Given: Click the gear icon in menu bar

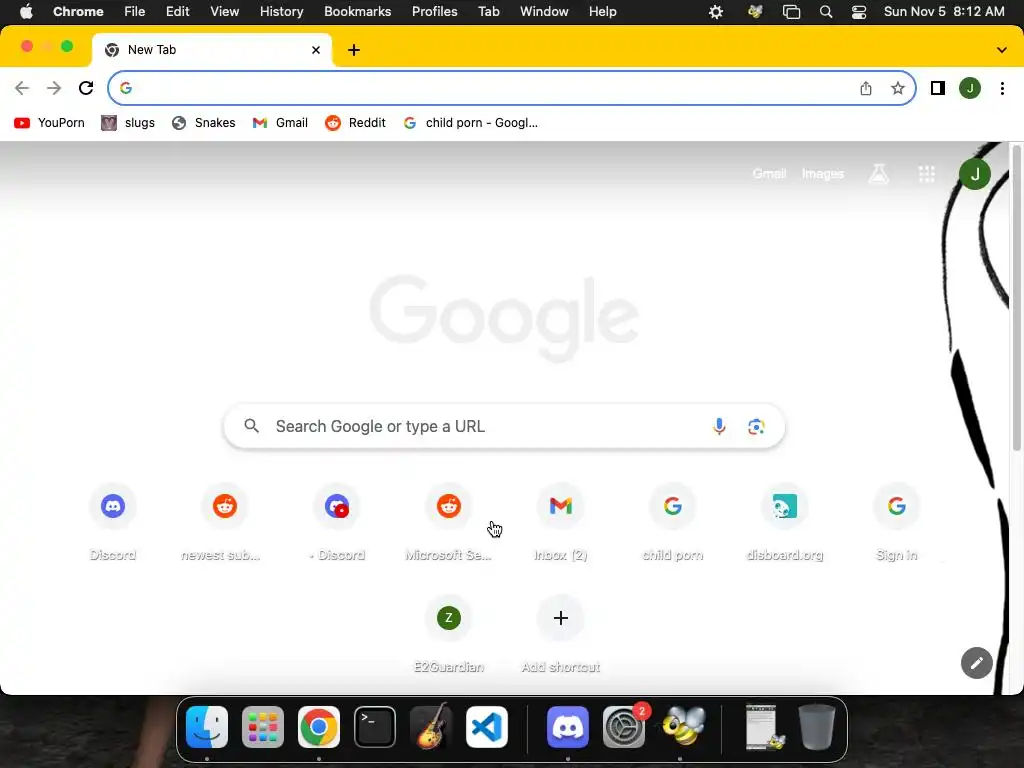Looking at the screenshot, I should [716, 12].
